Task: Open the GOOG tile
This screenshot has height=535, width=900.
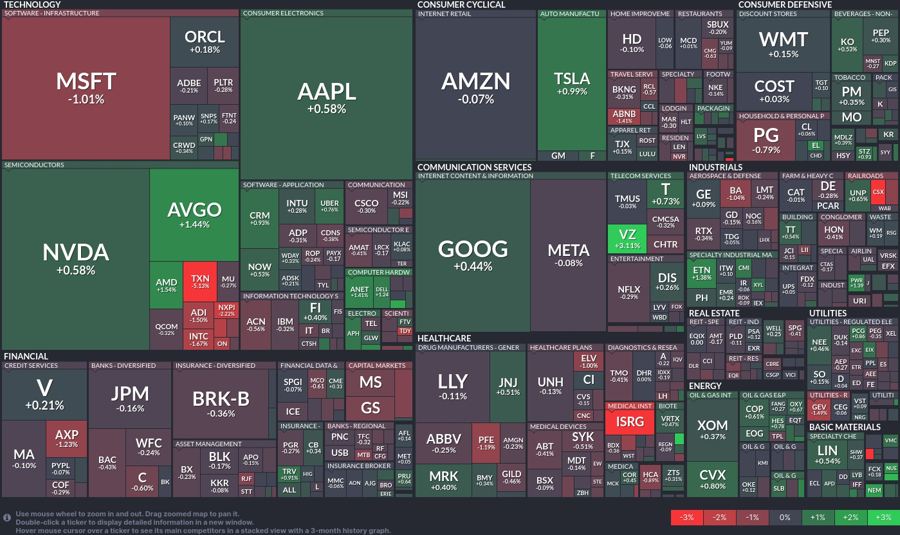Action: (x=472, y=255)
